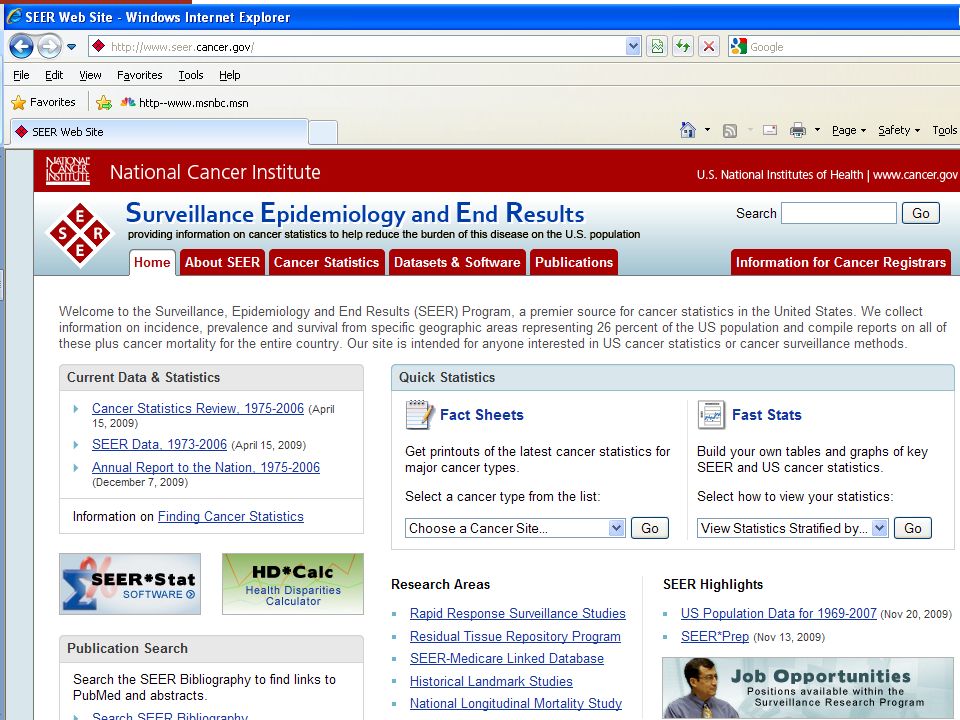Image resolution: width=960 pixels, height=720 pixels.
Task: Click the SEER*Stat Software banner
Action: (130, 584)
